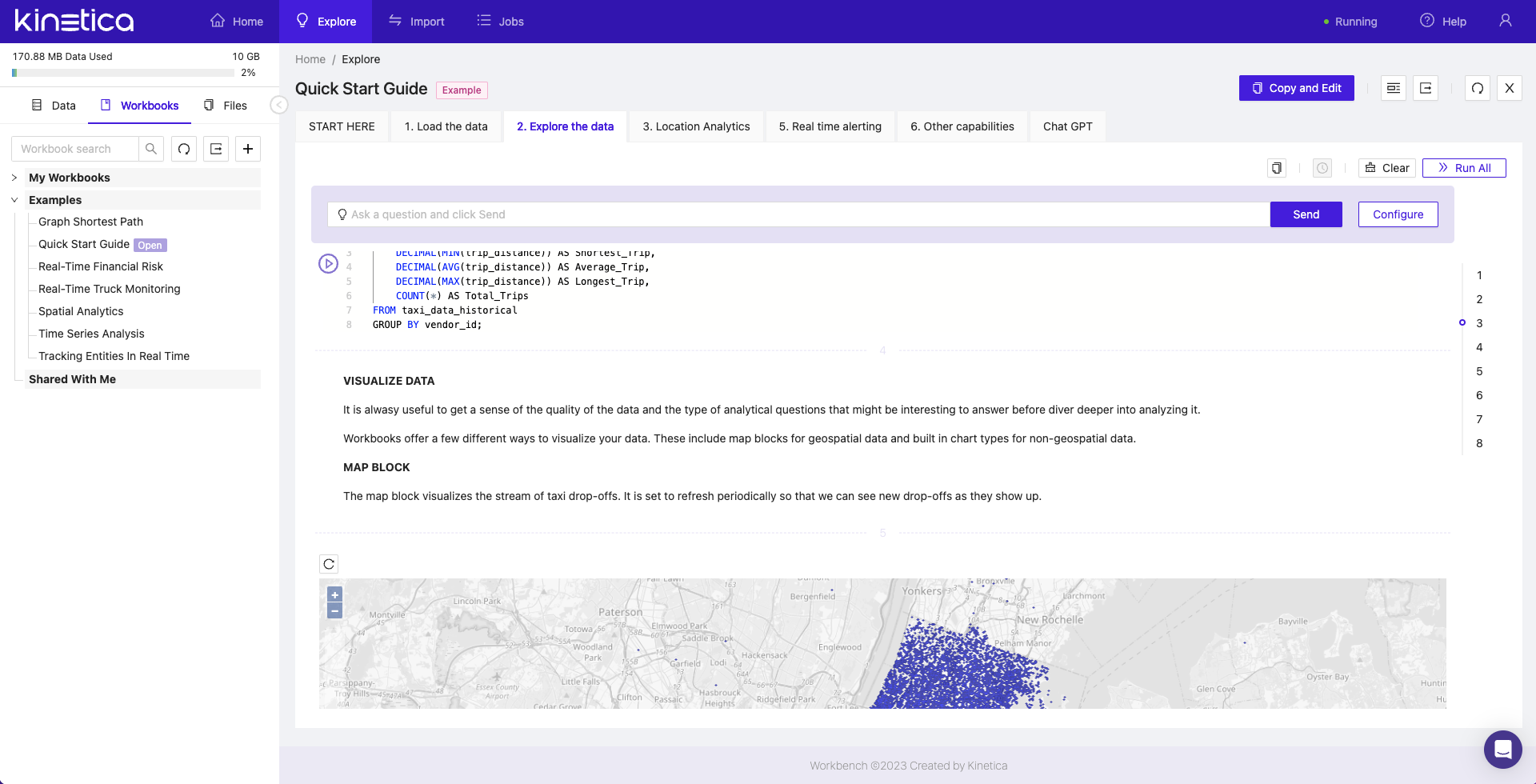This screenshot has width=1536, height=784.
Task: Jump to block 6 in navigator
Action: coord(1479,395)
